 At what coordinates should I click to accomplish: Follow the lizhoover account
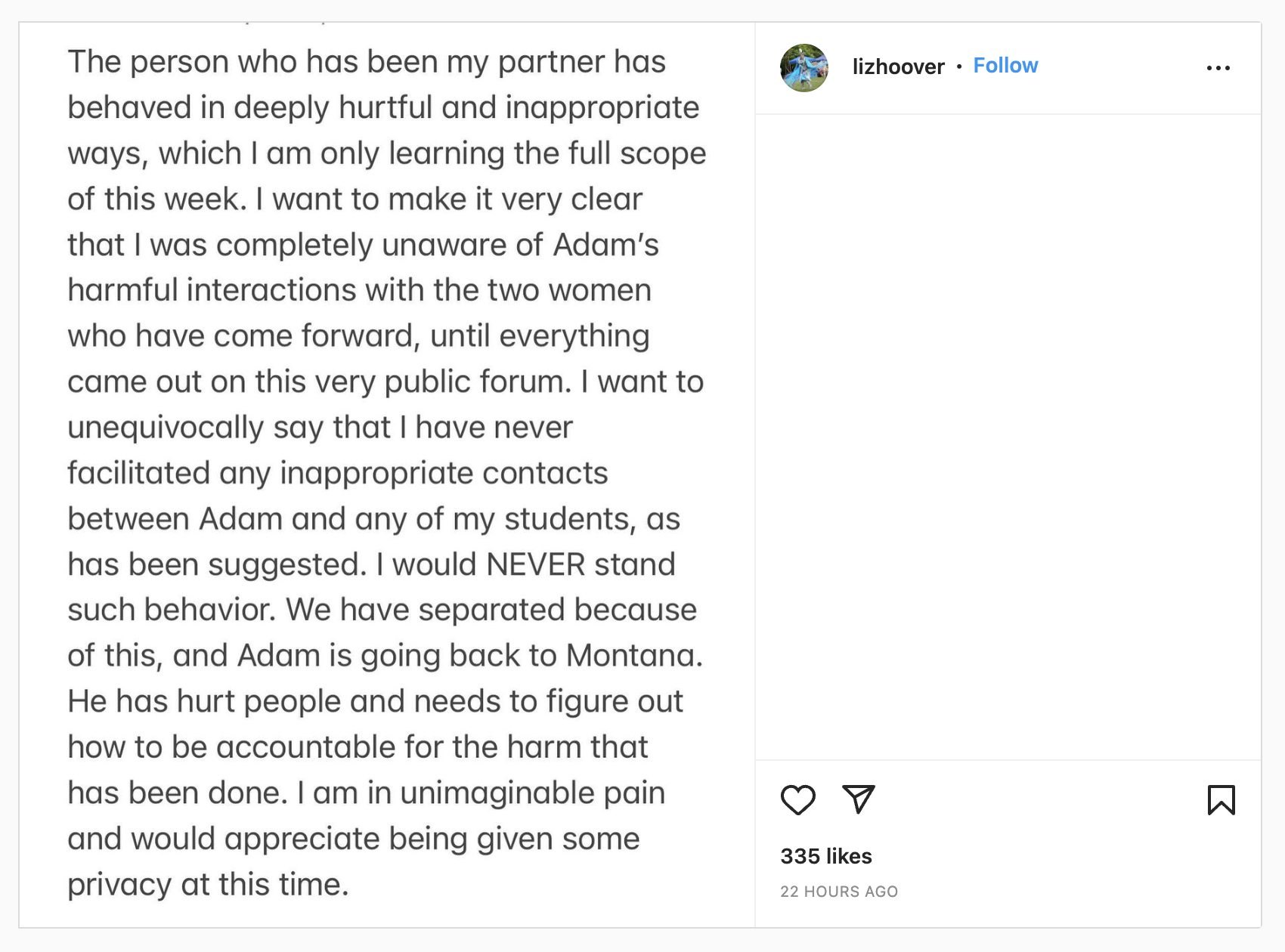tap(1005, 66)
